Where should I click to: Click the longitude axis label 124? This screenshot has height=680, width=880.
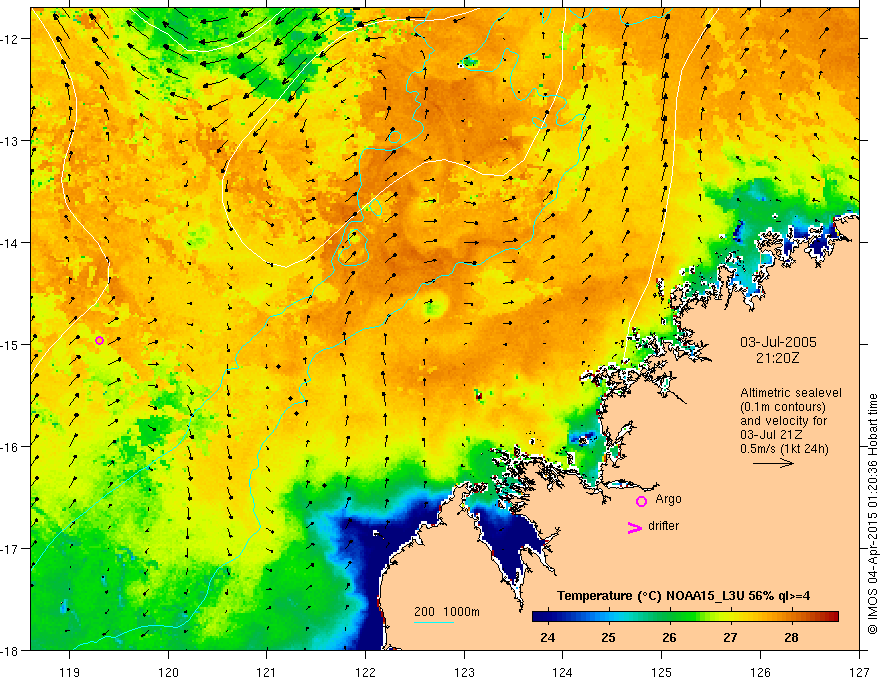[563, 672]
